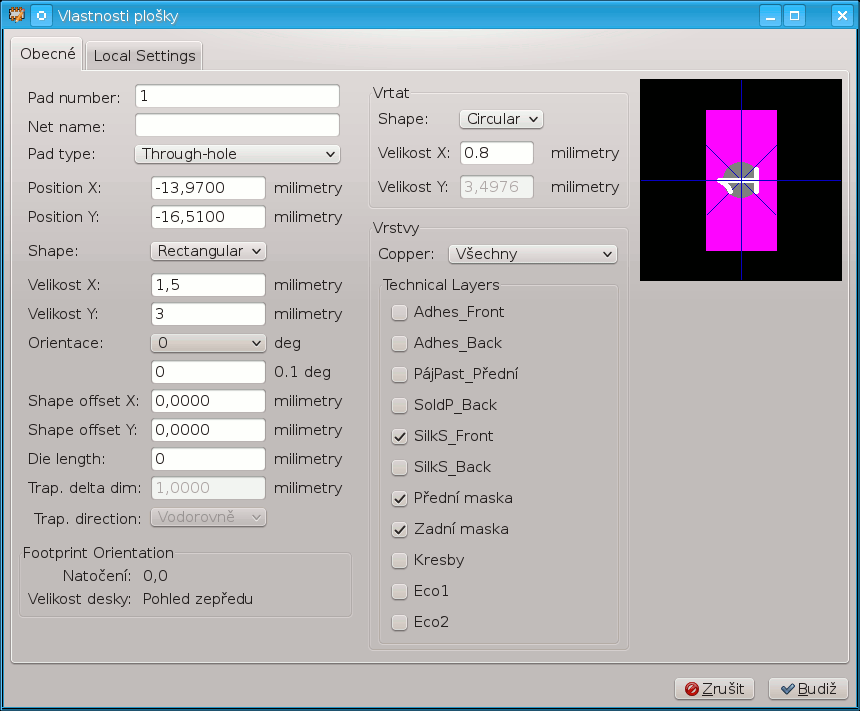
Task: Uncheck the Přední maska checkbox
Action: coord(399,499)
